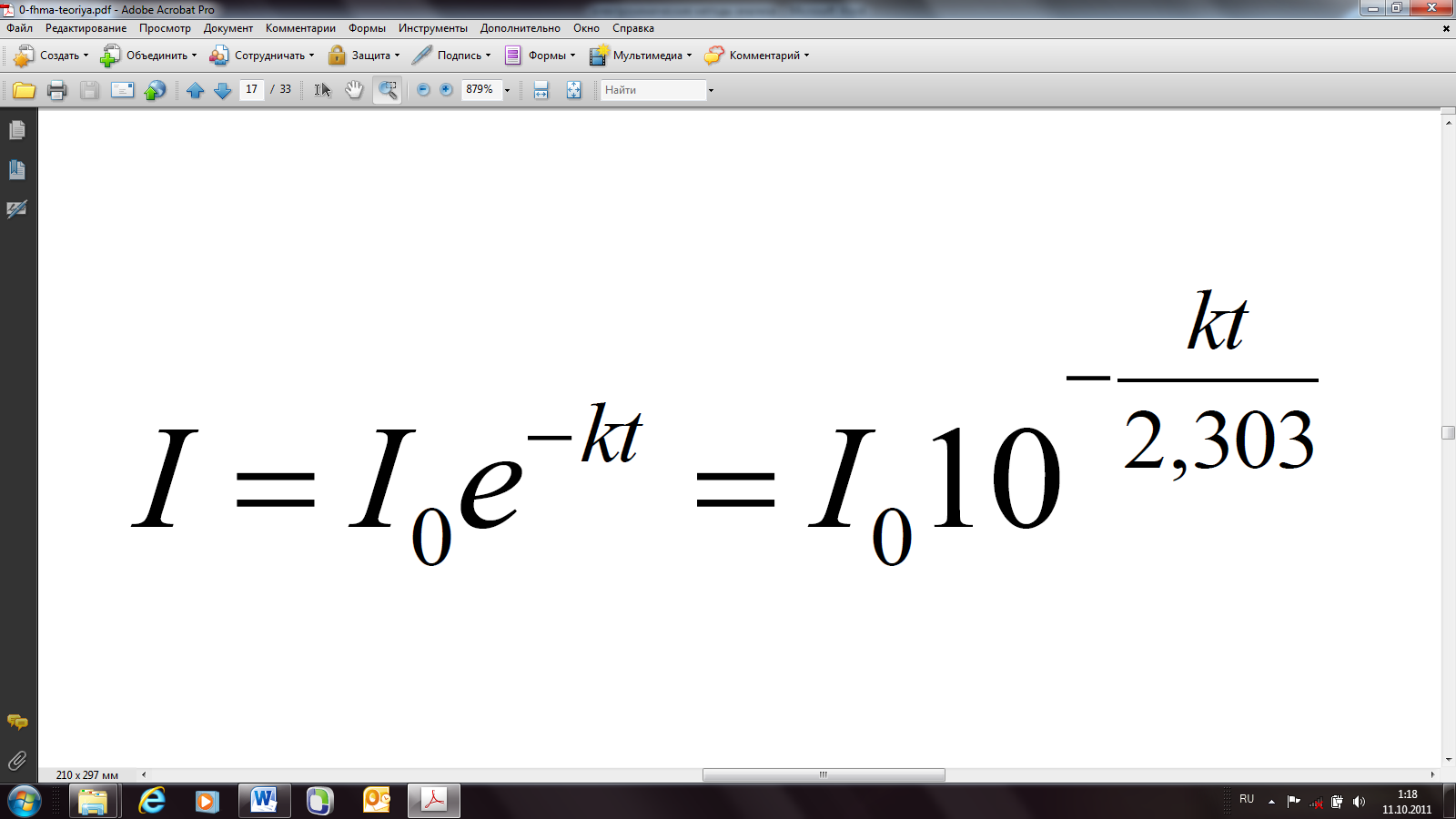Open Outlook from the taskbar

pyautogui.click(x=376, y=801)
